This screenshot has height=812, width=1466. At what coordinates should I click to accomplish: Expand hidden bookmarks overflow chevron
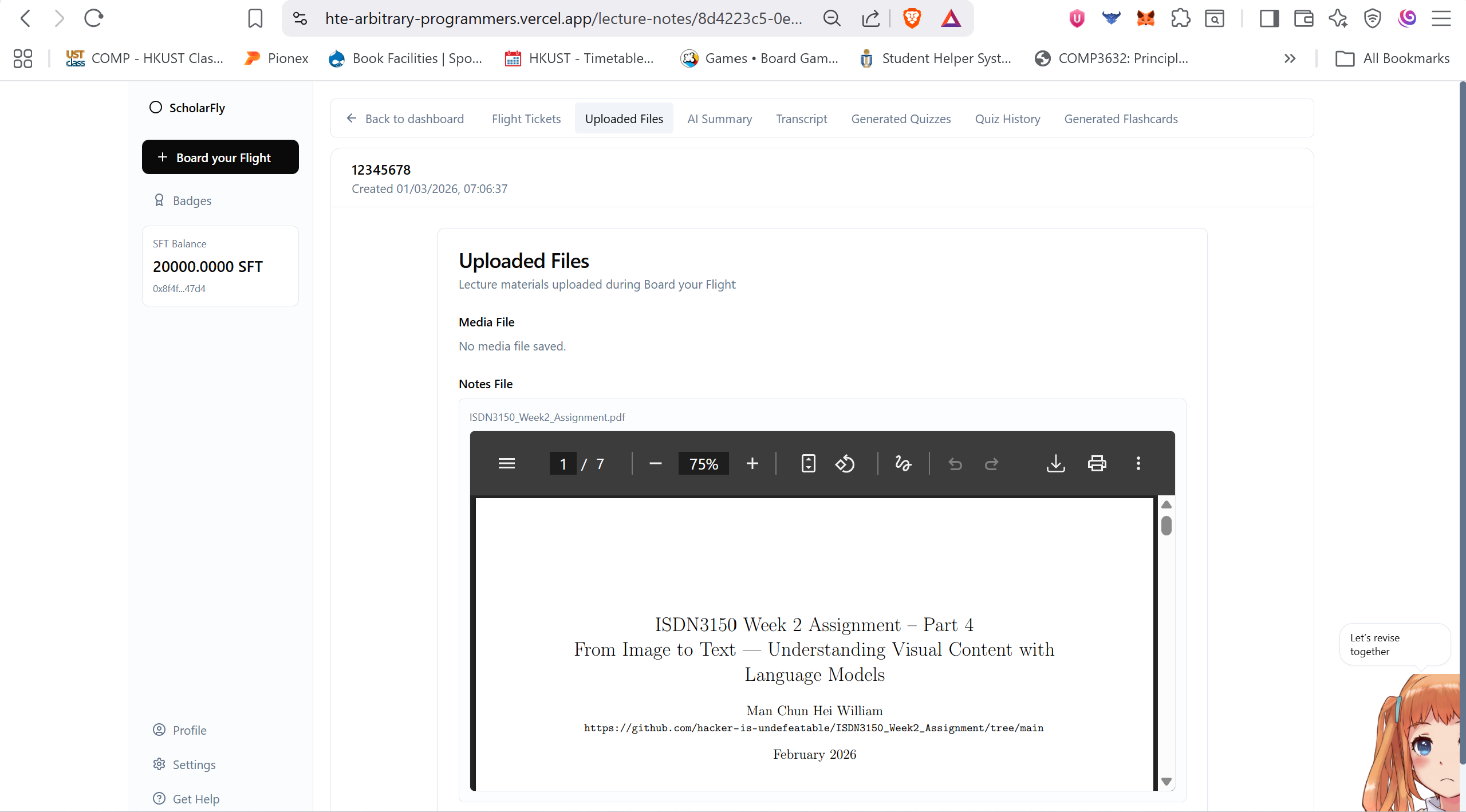1290,58
